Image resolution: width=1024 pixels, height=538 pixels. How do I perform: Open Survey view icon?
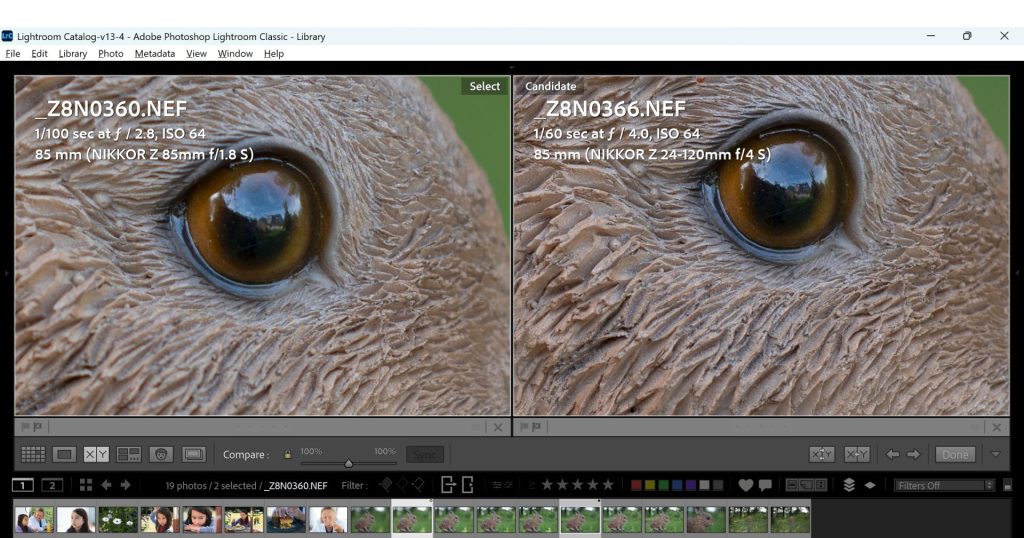click(129, 454)
